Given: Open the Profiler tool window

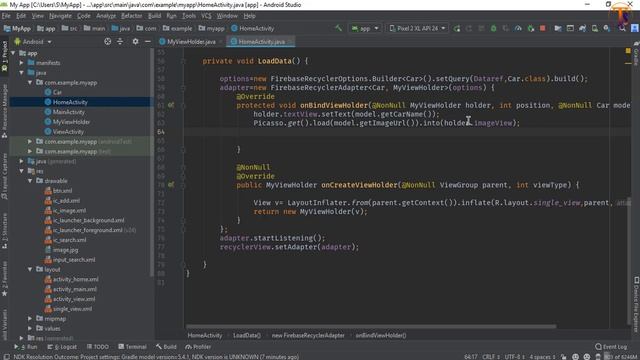Looking at the screenshot, I should coord(198,347).
